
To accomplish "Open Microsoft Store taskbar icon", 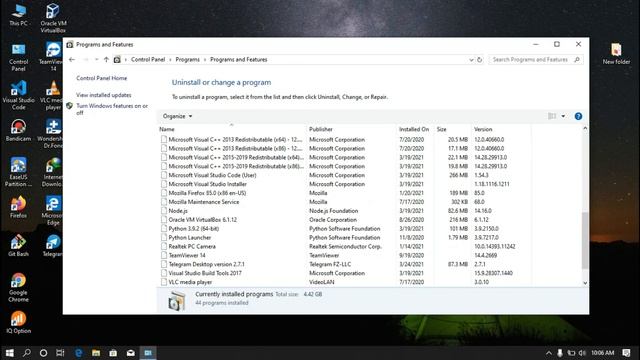I will [113, 353].
